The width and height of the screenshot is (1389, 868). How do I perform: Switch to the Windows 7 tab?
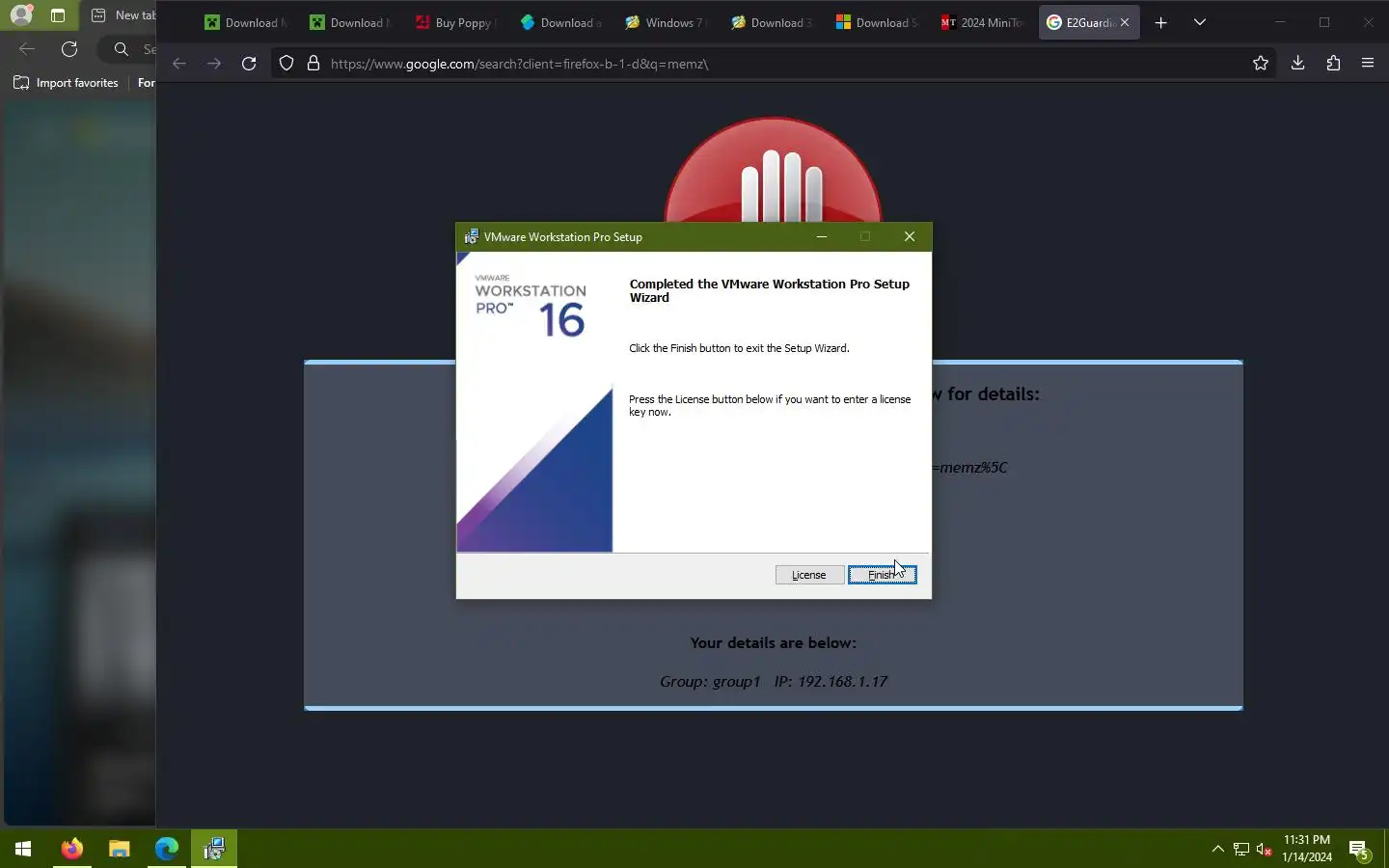pyautogui.click(x=665, y=22)
